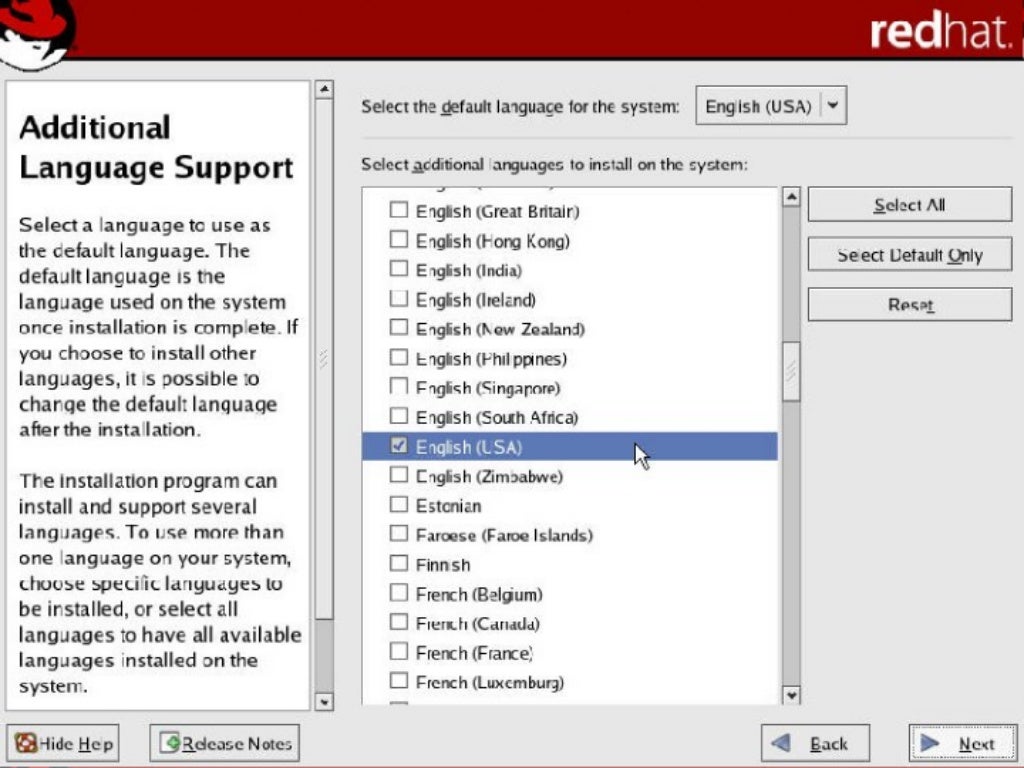This screenshot has width=1024, height=768.
Task: Select the English (USA) row text
Action: 469,447
